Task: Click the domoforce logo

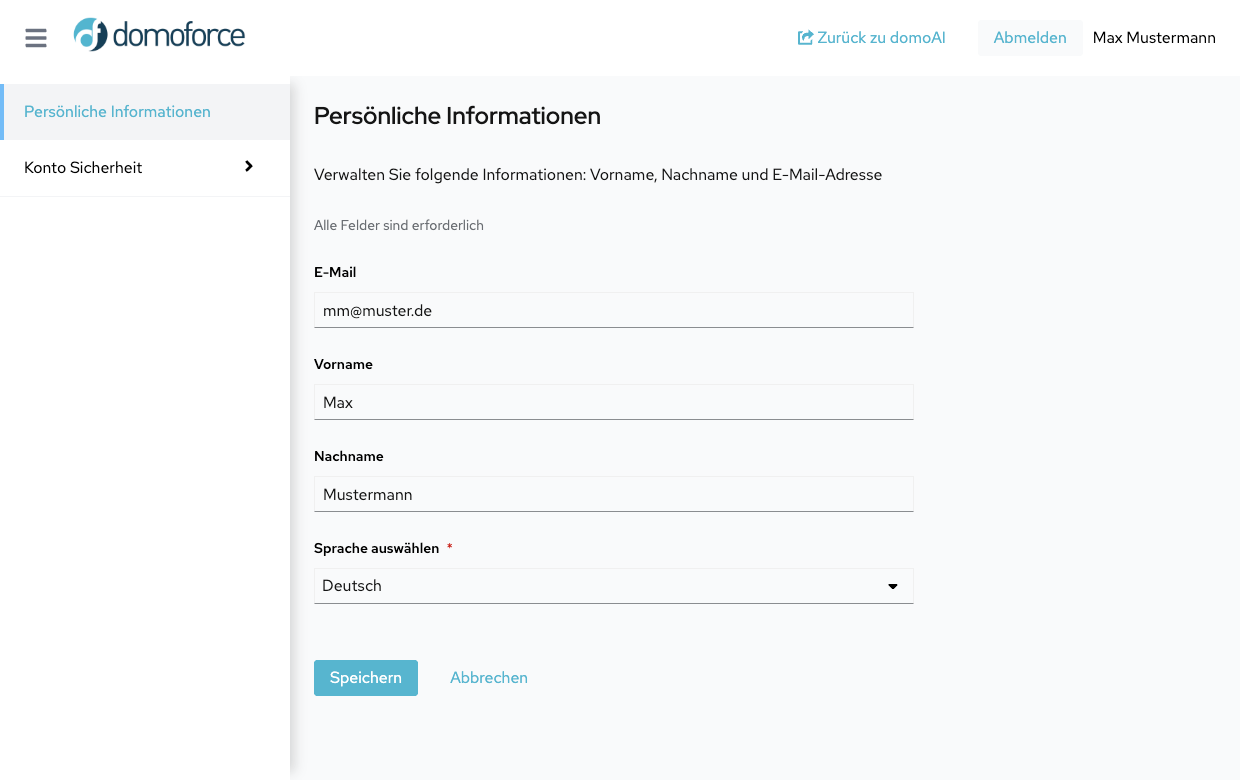Action: (x=159, y=35)
